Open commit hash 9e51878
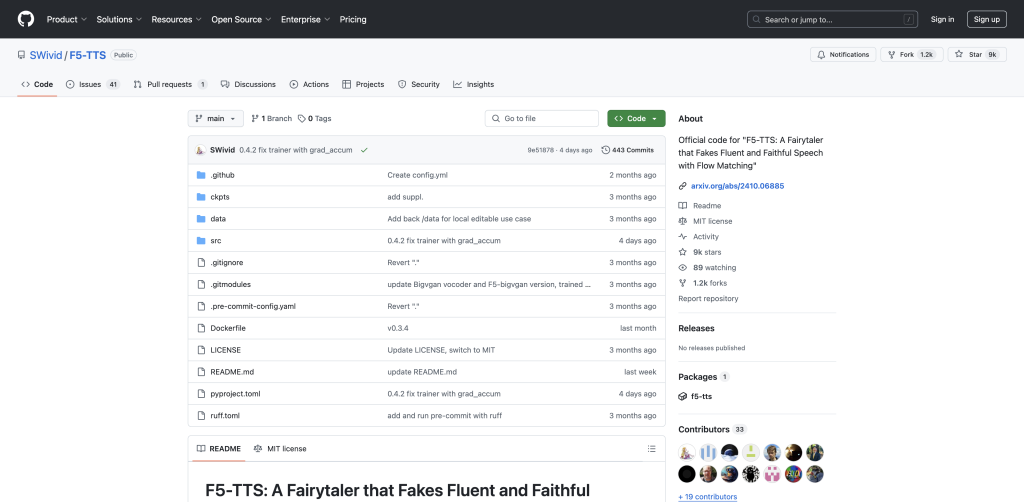Image resolution: width=1024 pixels, height=502 pixels. (x=541, y=150)
